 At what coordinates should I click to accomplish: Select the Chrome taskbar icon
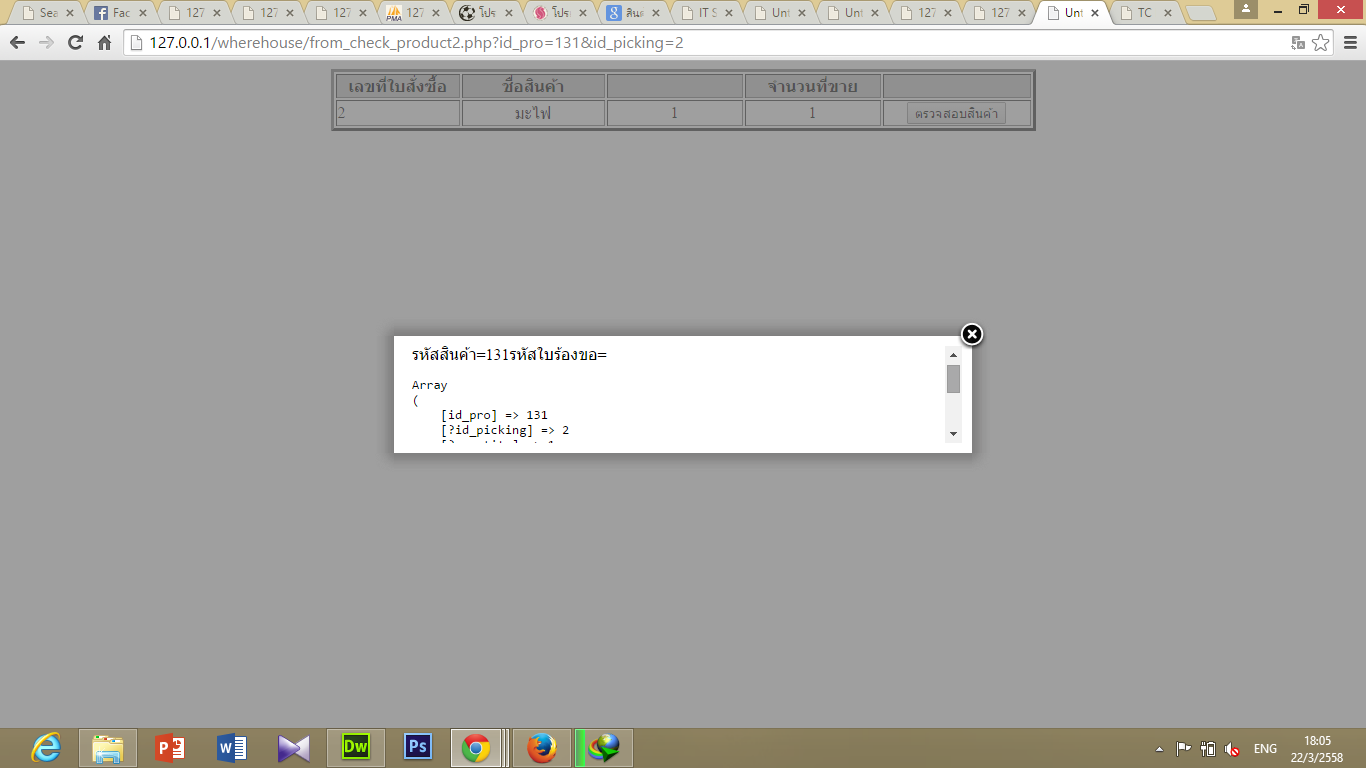click(x=477, y=748)
